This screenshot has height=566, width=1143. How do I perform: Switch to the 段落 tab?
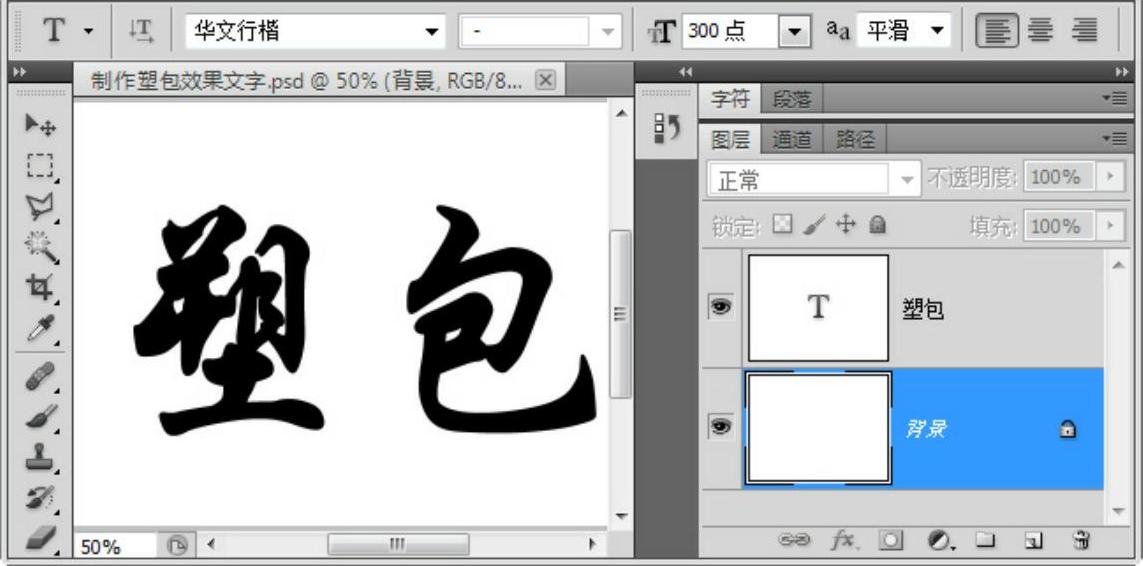click(x=792, y=100)
